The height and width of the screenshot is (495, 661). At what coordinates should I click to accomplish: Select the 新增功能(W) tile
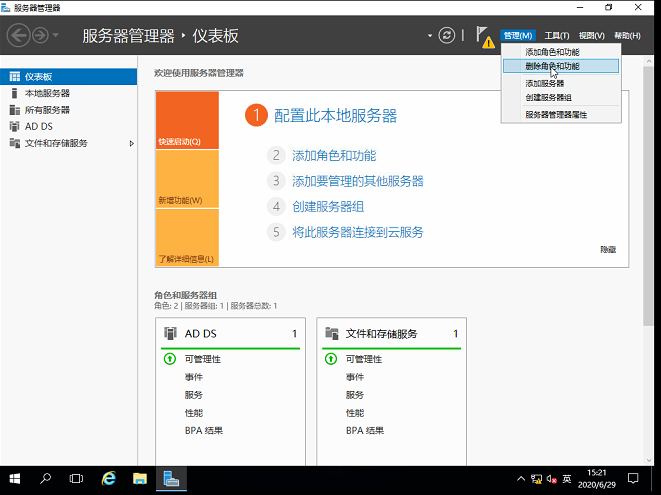(x=187, y=179)
